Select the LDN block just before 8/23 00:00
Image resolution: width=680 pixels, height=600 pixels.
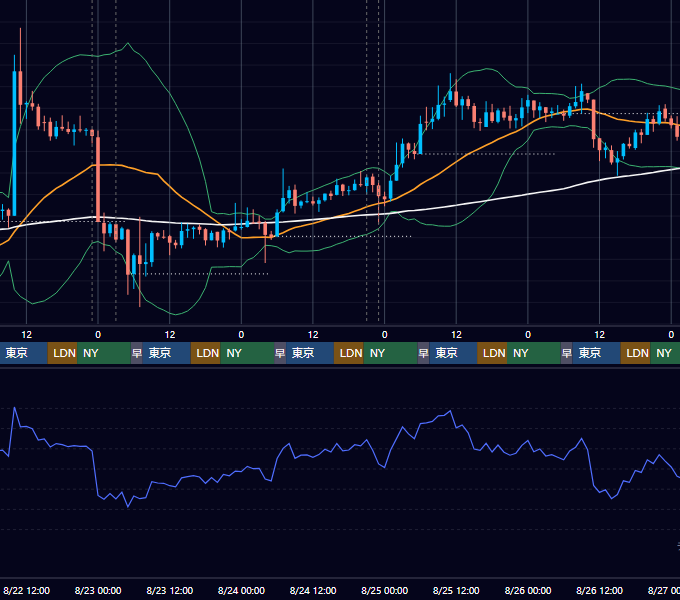(x=62, y=353)
